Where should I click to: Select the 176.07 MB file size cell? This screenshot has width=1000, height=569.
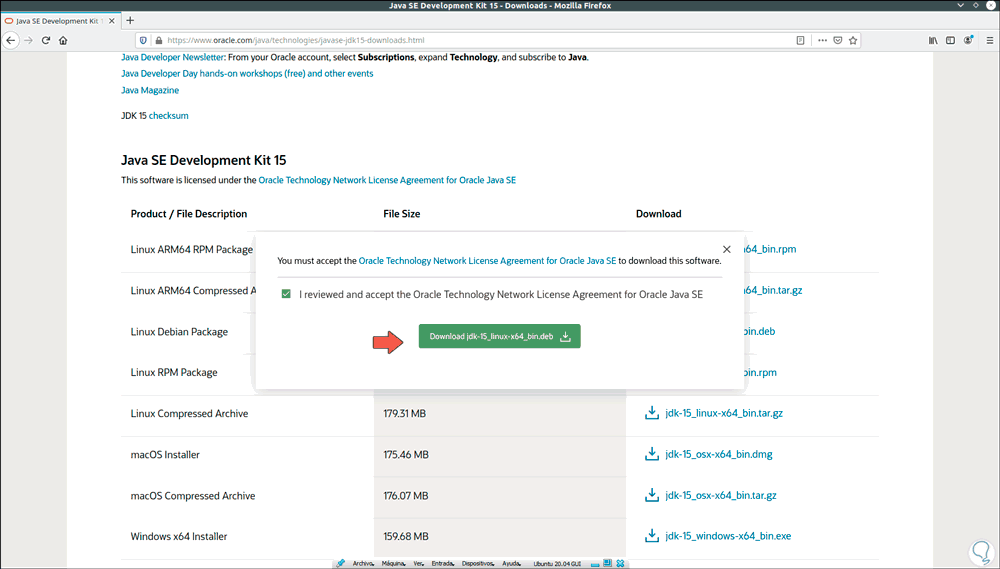(499, 498)
